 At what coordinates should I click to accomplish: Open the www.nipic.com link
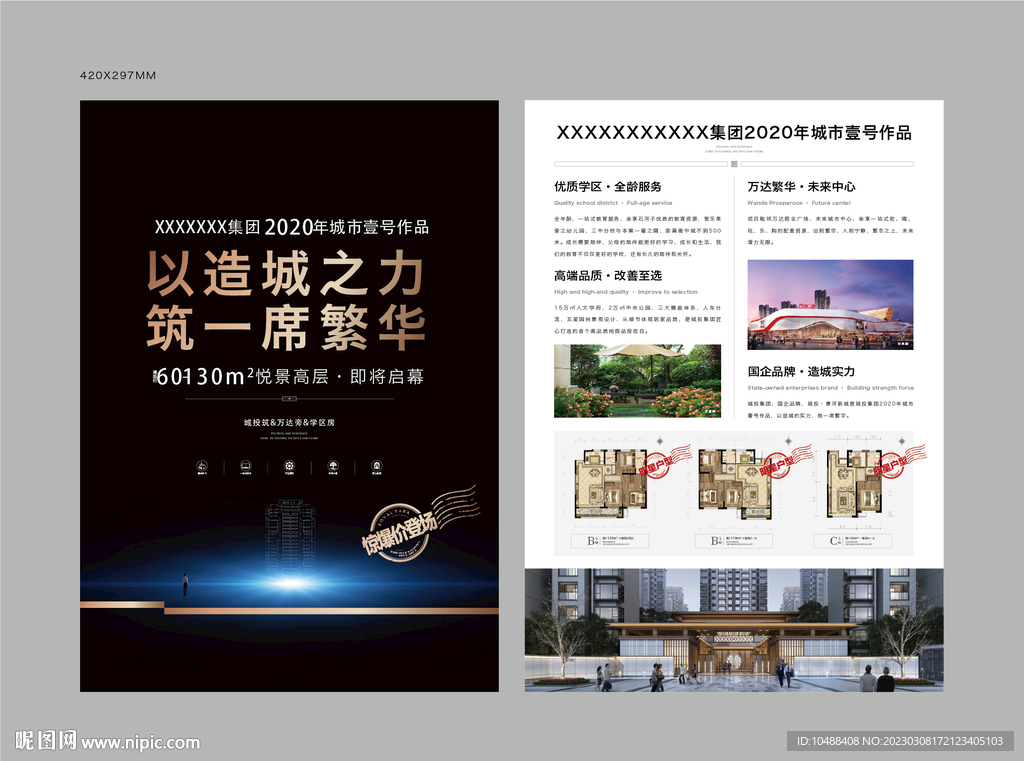[x=140, y=743]
